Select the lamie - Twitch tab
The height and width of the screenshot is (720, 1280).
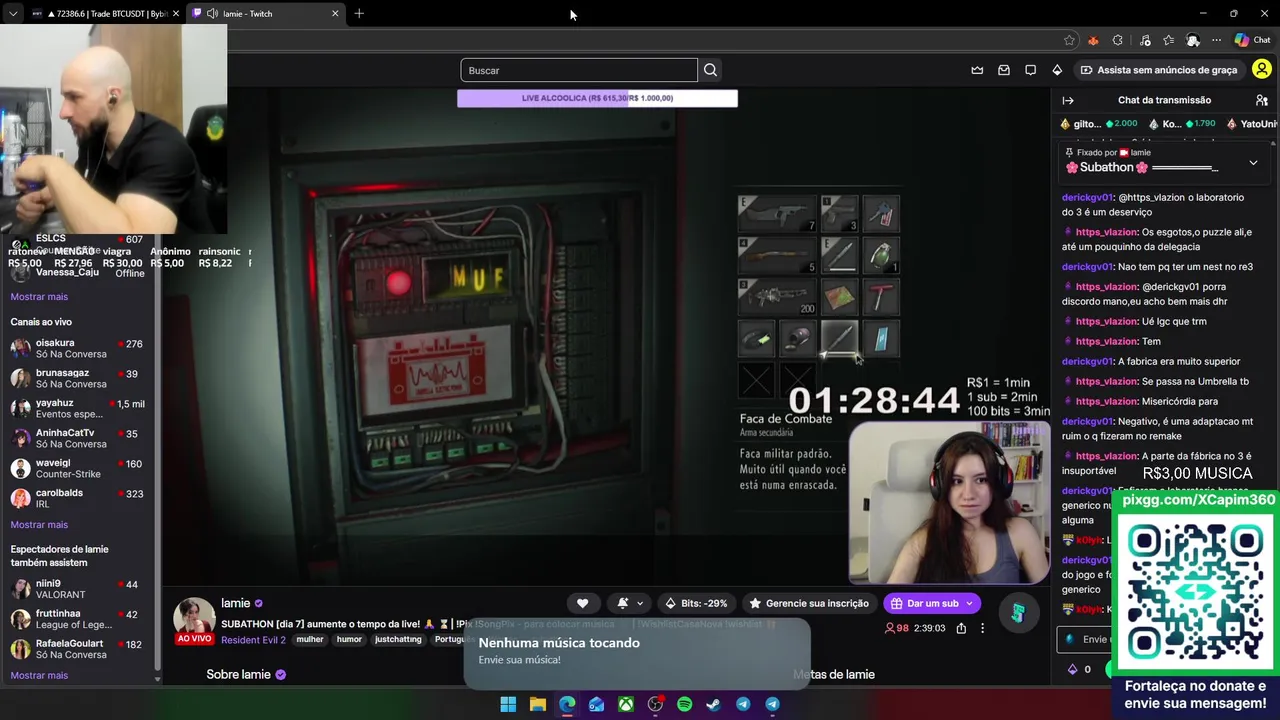click(x=265, y=14)
